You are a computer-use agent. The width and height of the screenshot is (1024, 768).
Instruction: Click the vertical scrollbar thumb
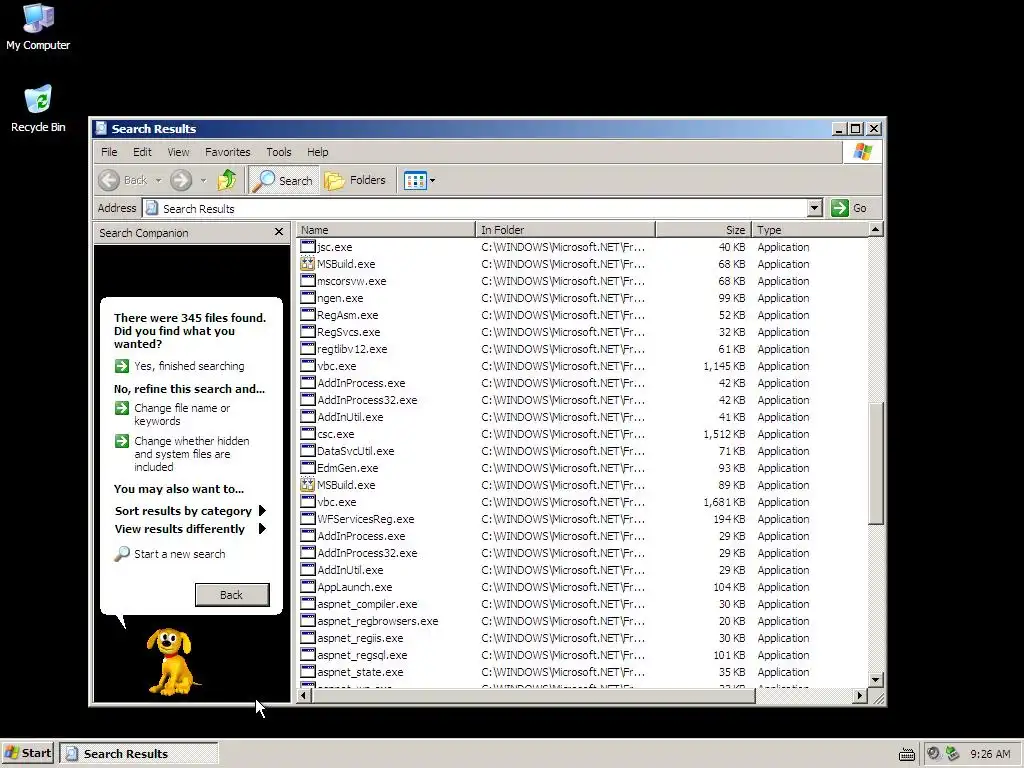tap(876, 462)
